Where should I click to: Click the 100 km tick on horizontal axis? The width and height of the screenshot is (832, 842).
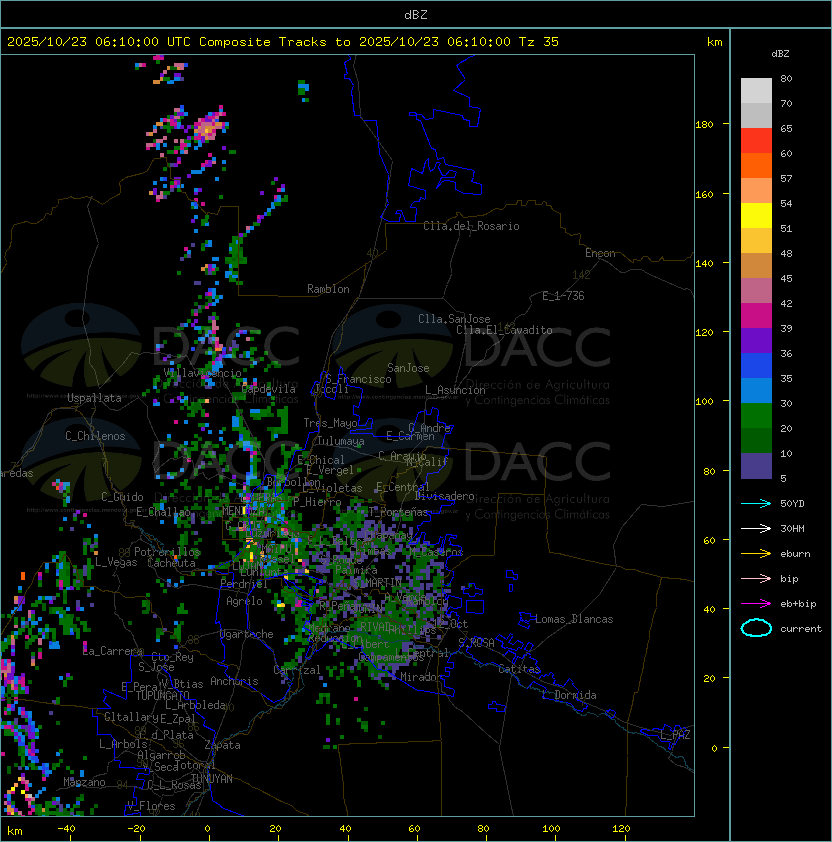[551, 829]
